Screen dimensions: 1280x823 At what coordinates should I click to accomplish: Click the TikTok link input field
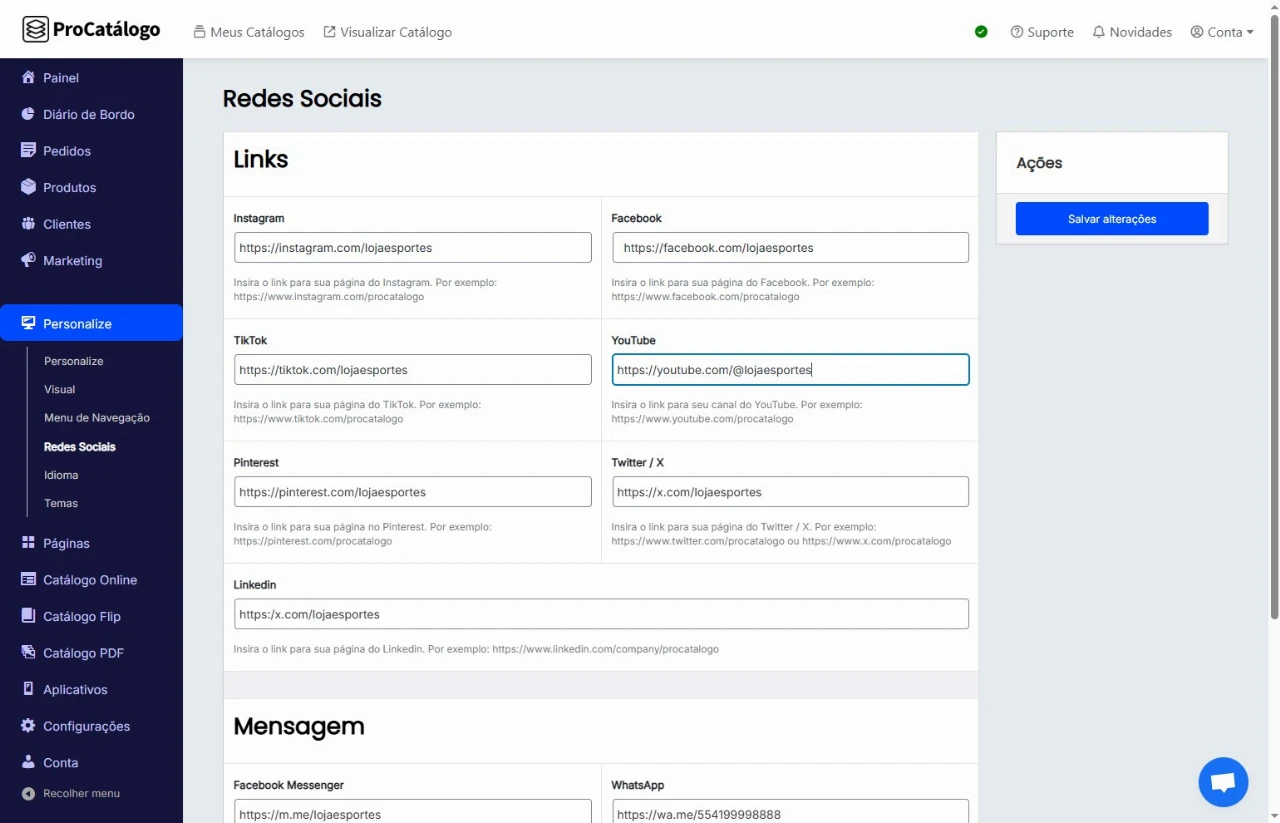coord(413,370)
